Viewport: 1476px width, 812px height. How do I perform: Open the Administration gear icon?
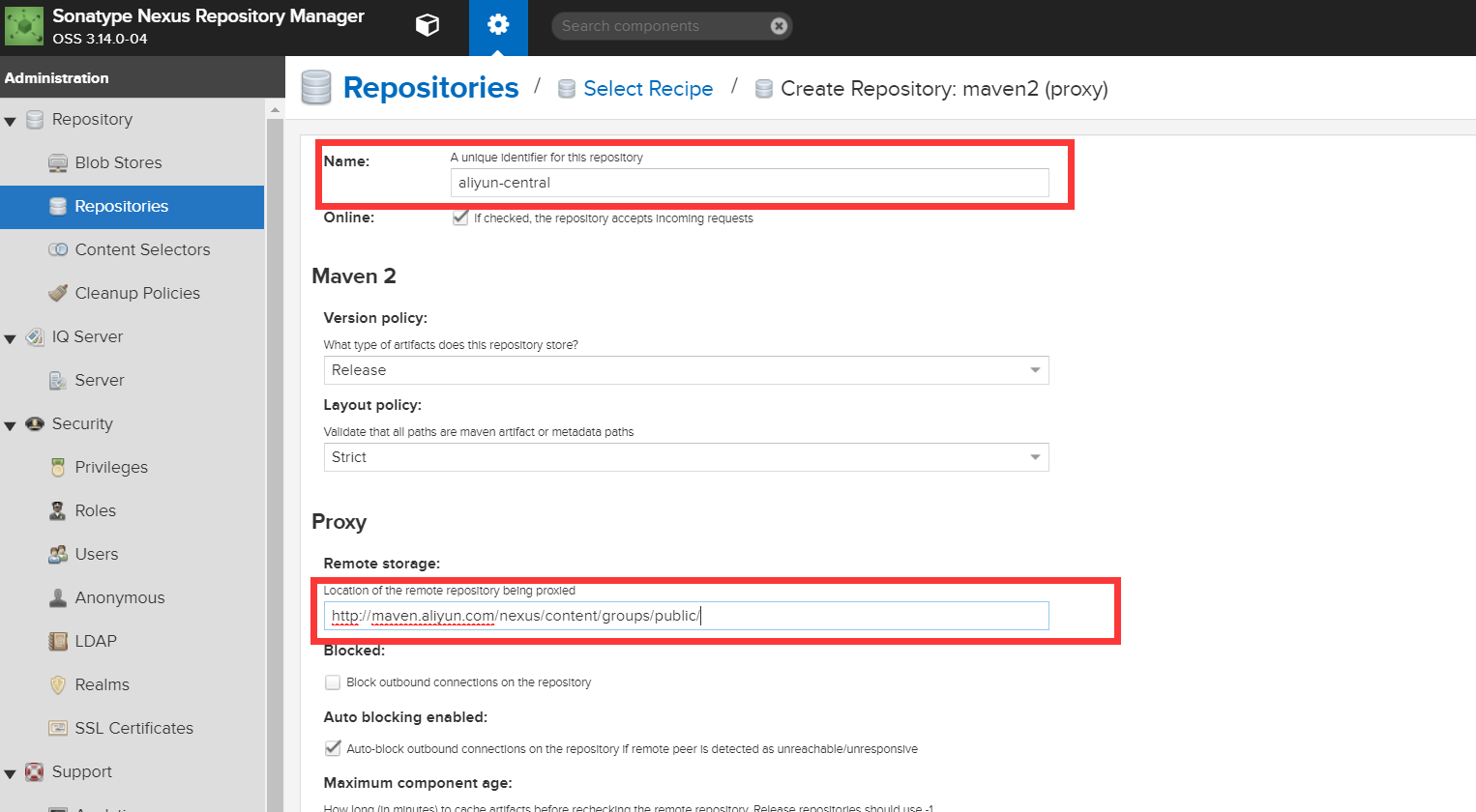[x=498, y=25]
